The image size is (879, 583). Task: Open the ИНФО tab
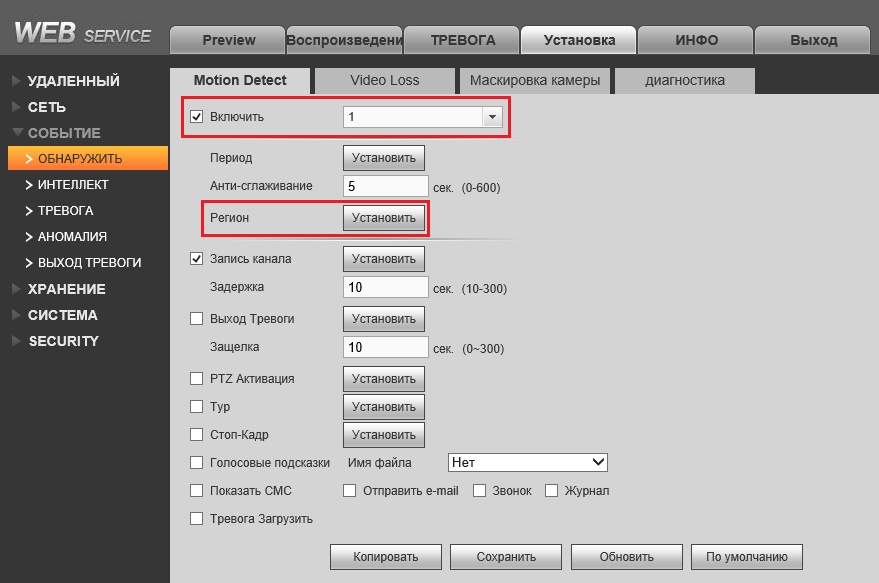point(696,40)
